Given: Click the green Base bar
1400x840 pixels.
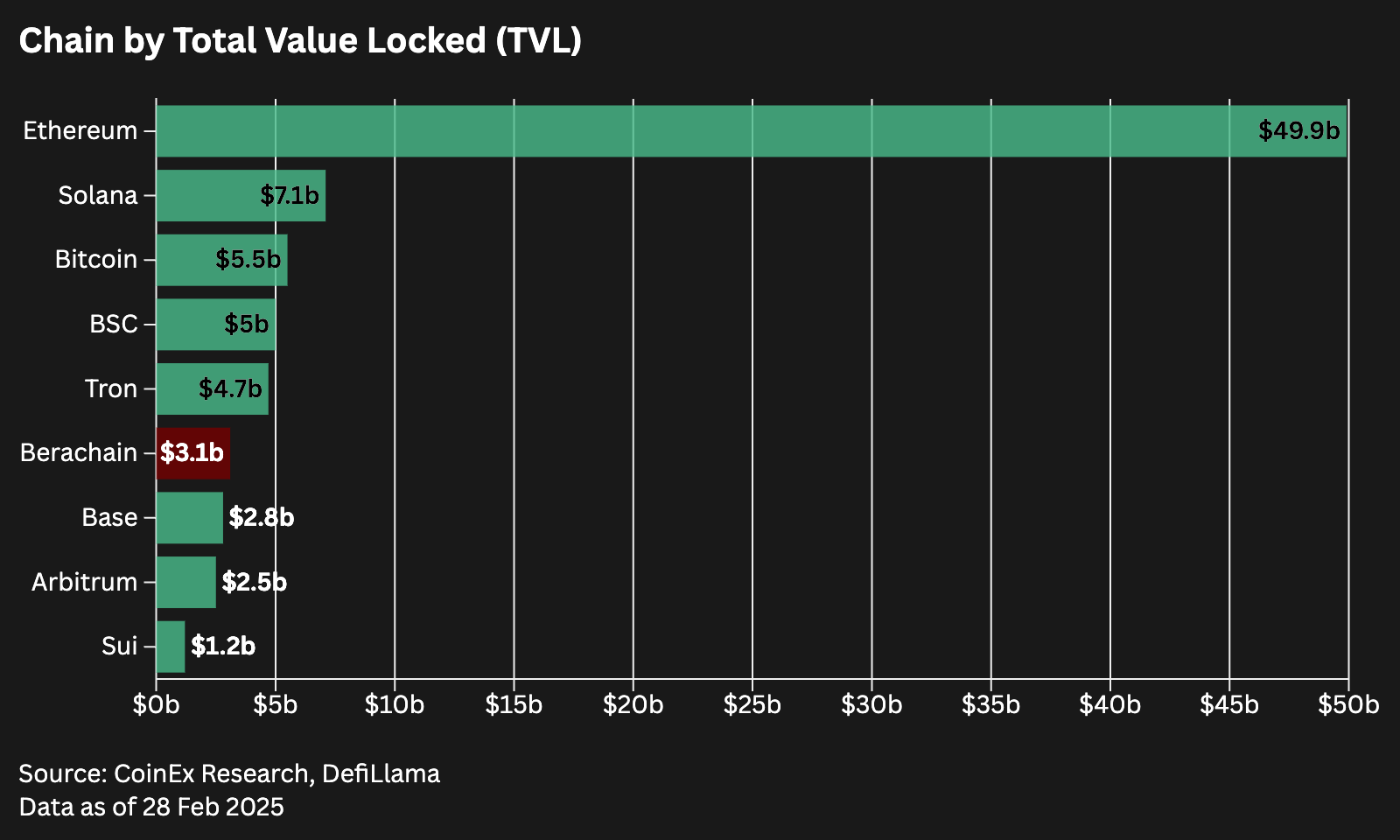Looking at the screenshot, I should [x=190, y=518].
